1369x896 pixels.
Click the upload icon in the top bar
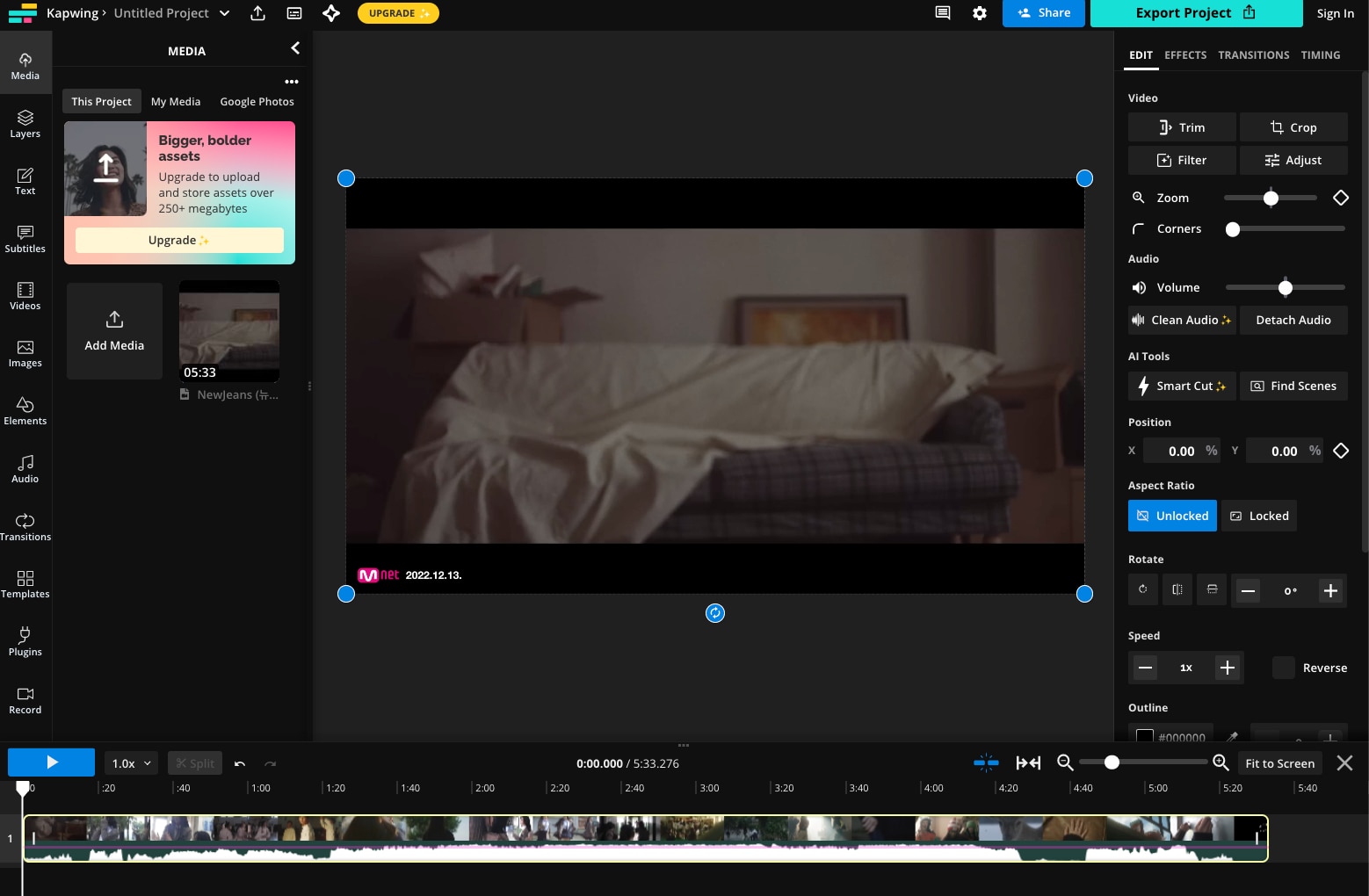coord(257,13)
